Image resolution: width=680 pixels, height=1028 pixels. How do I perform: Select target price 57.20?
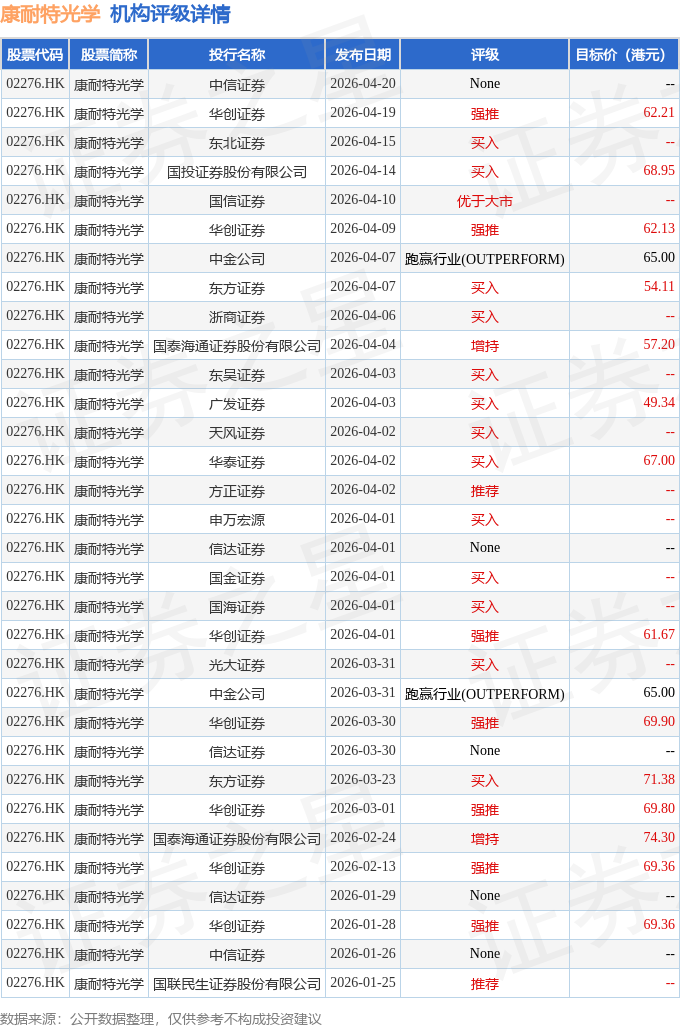tap(658, 345)
